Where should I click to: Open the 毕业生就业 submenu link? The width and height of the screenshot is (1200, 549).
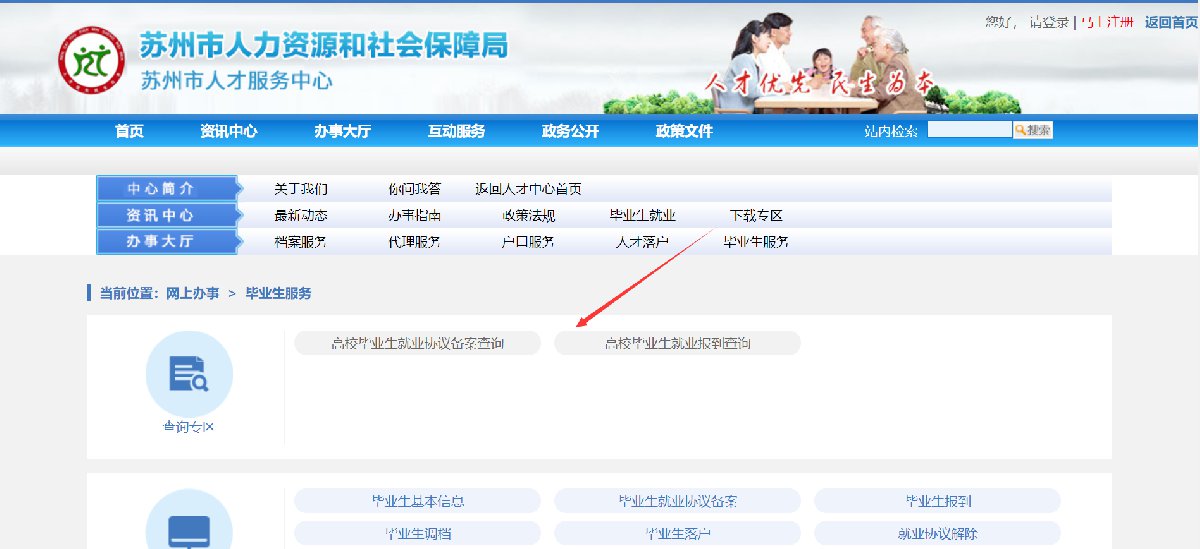point(643,216)
